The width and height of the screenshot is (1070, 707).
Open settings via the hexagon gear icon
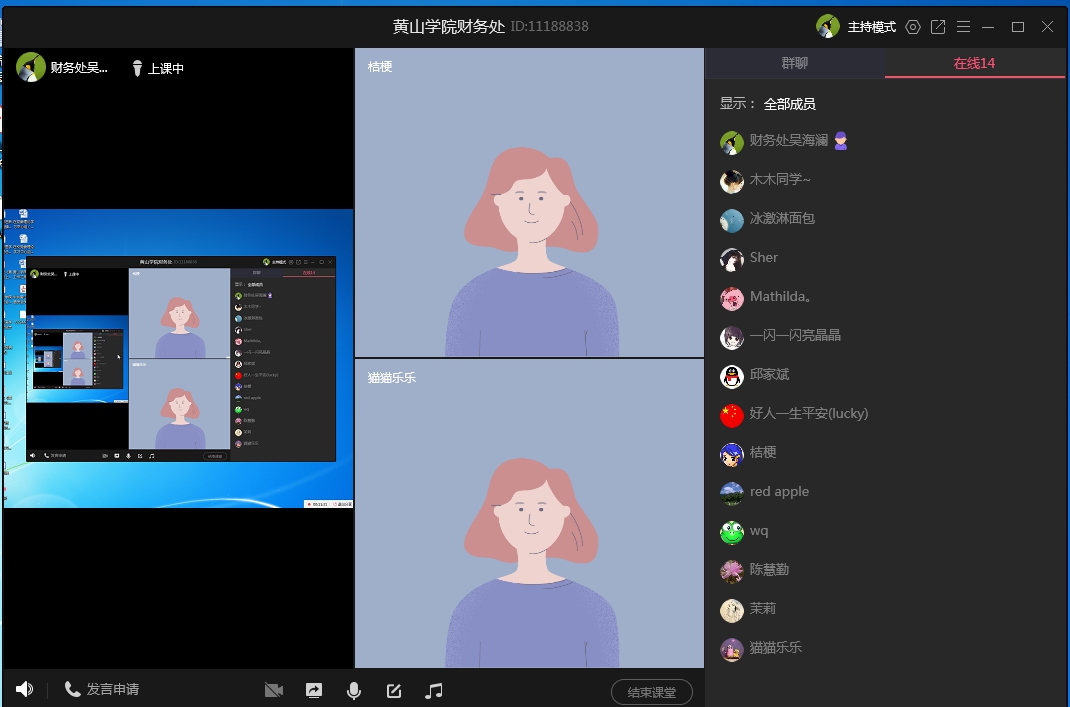[912, 27]
